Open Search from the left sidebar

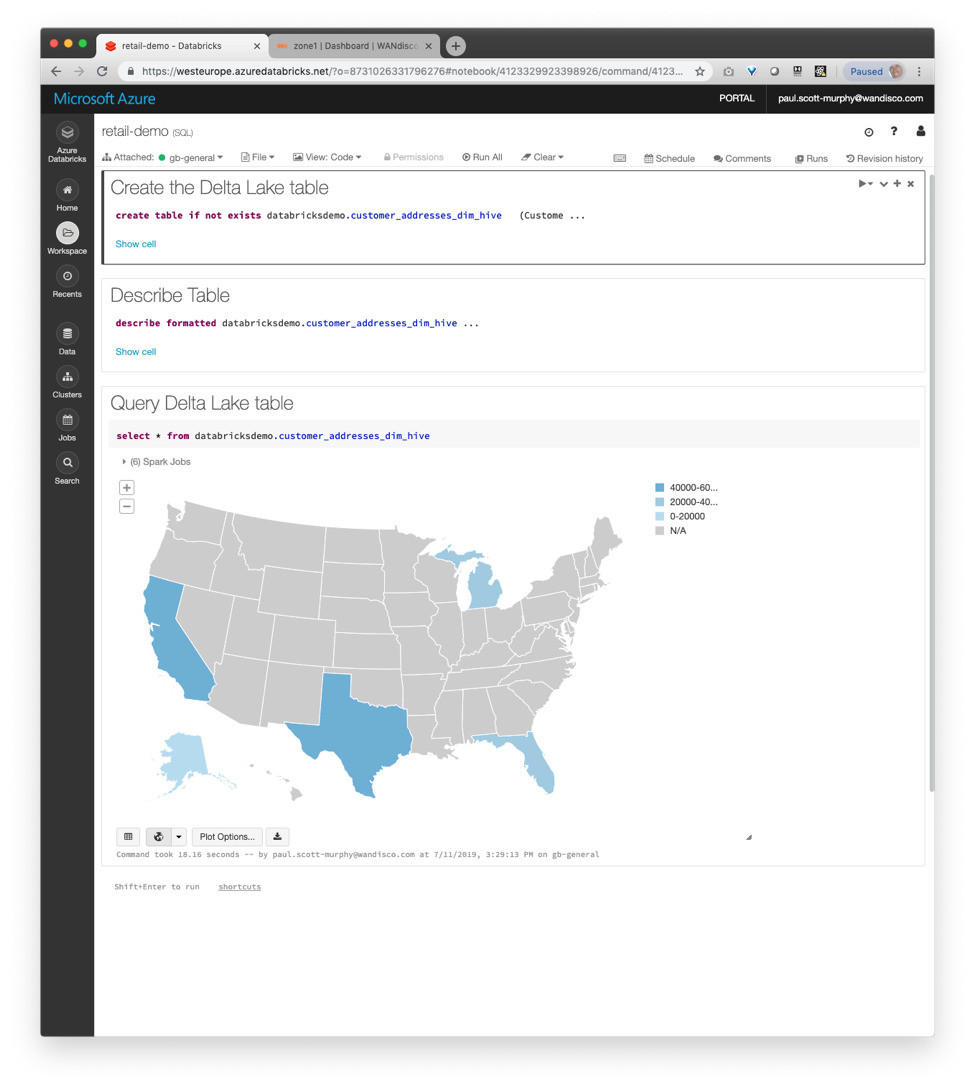(67, 463)
